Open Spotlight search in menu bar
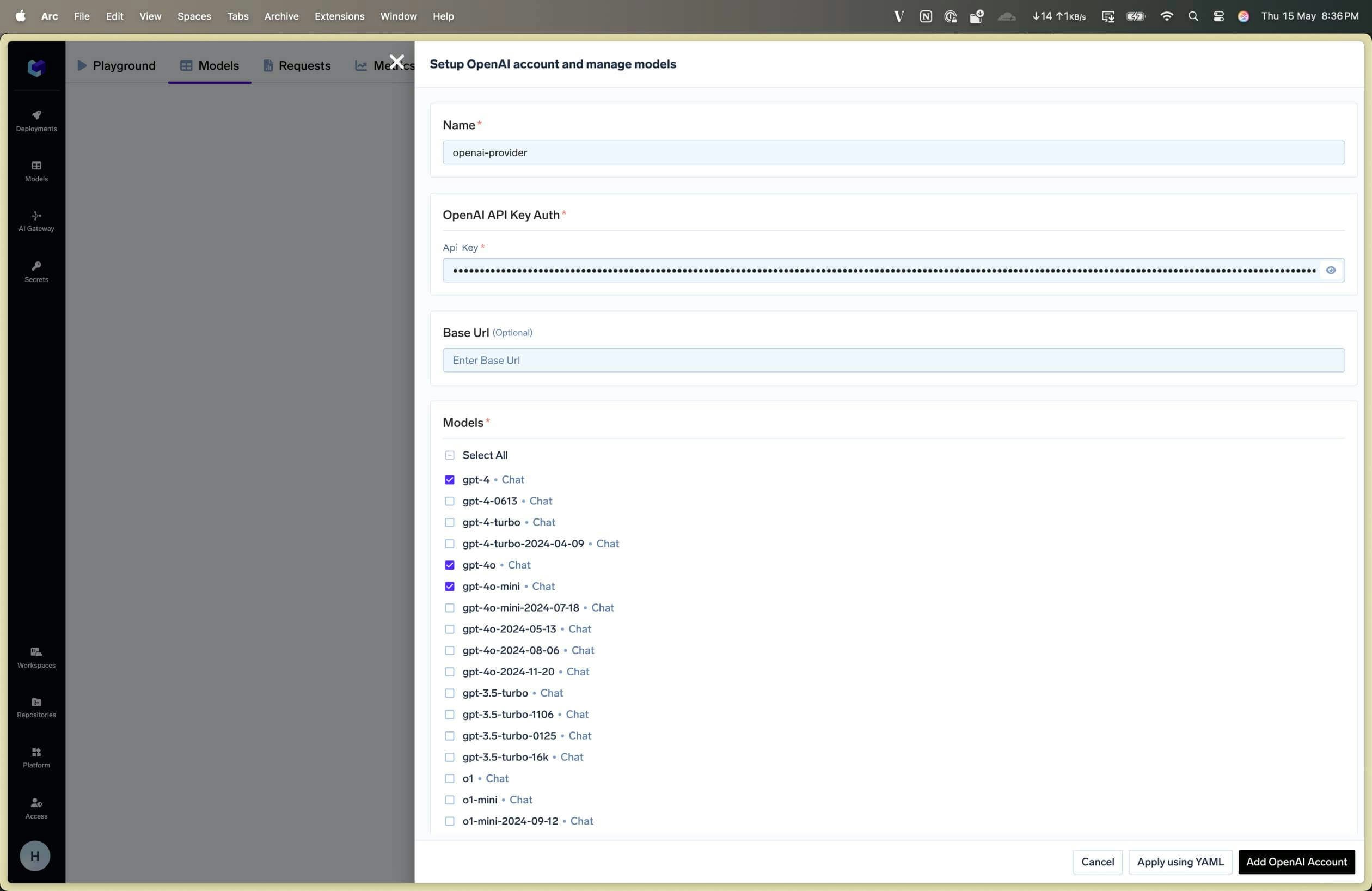 click(1193, 16)
